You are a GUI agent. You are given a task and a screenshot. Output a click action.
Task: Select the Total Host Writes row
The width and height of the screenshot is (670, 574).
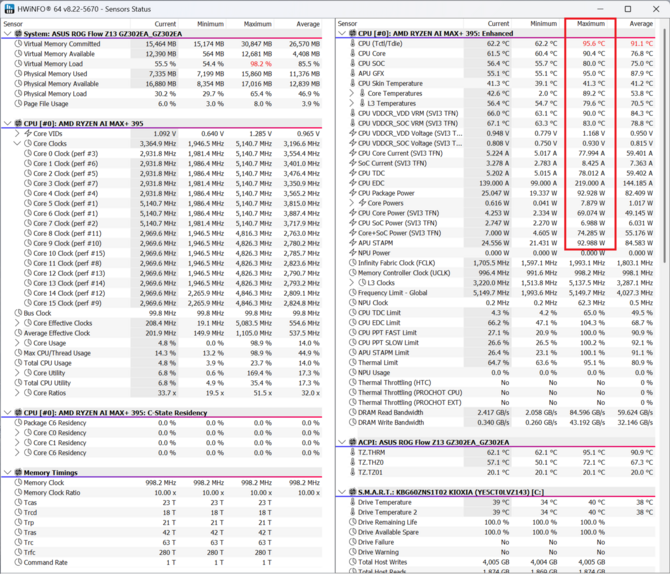click(x=496, y=562)
